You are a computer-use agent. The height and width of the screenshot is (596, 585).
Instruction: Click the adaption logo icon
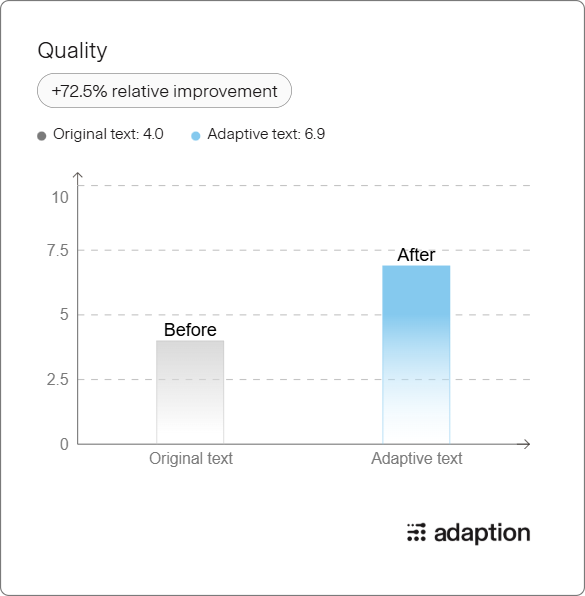coord(416,532)
